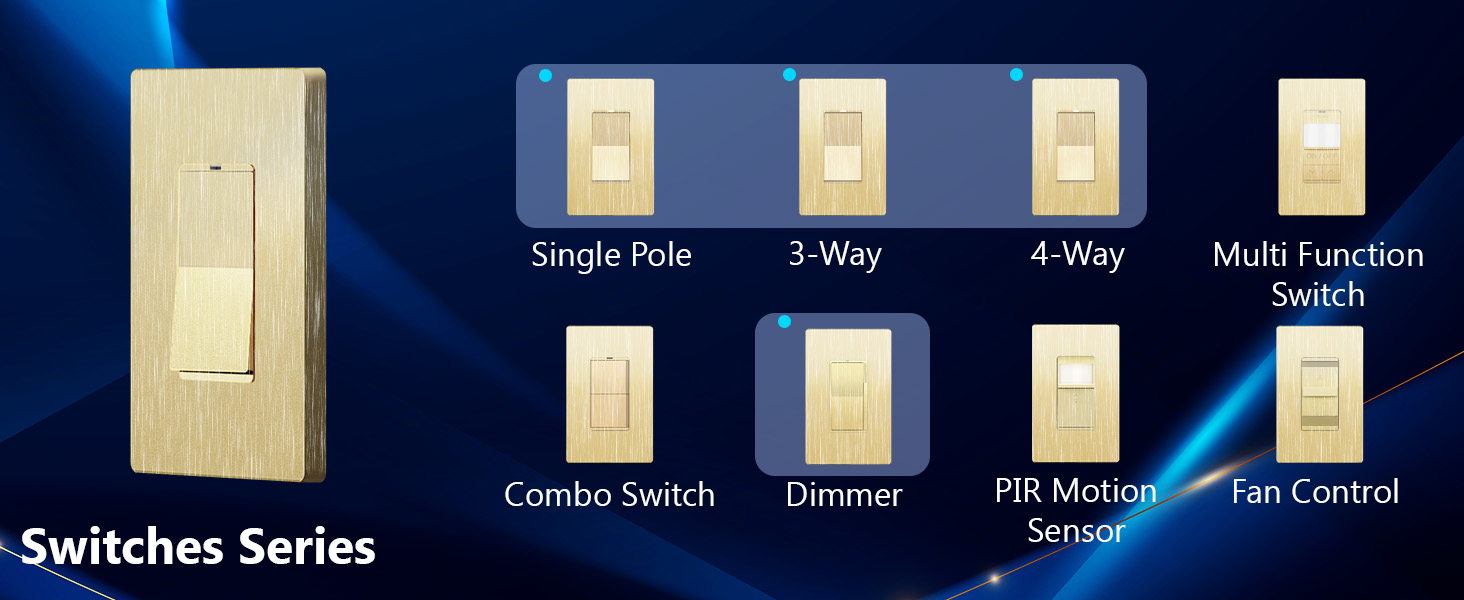Screen dimensions: 1464x600
Task: Click the "Combo Switch" label
Action: pos(609,494)
